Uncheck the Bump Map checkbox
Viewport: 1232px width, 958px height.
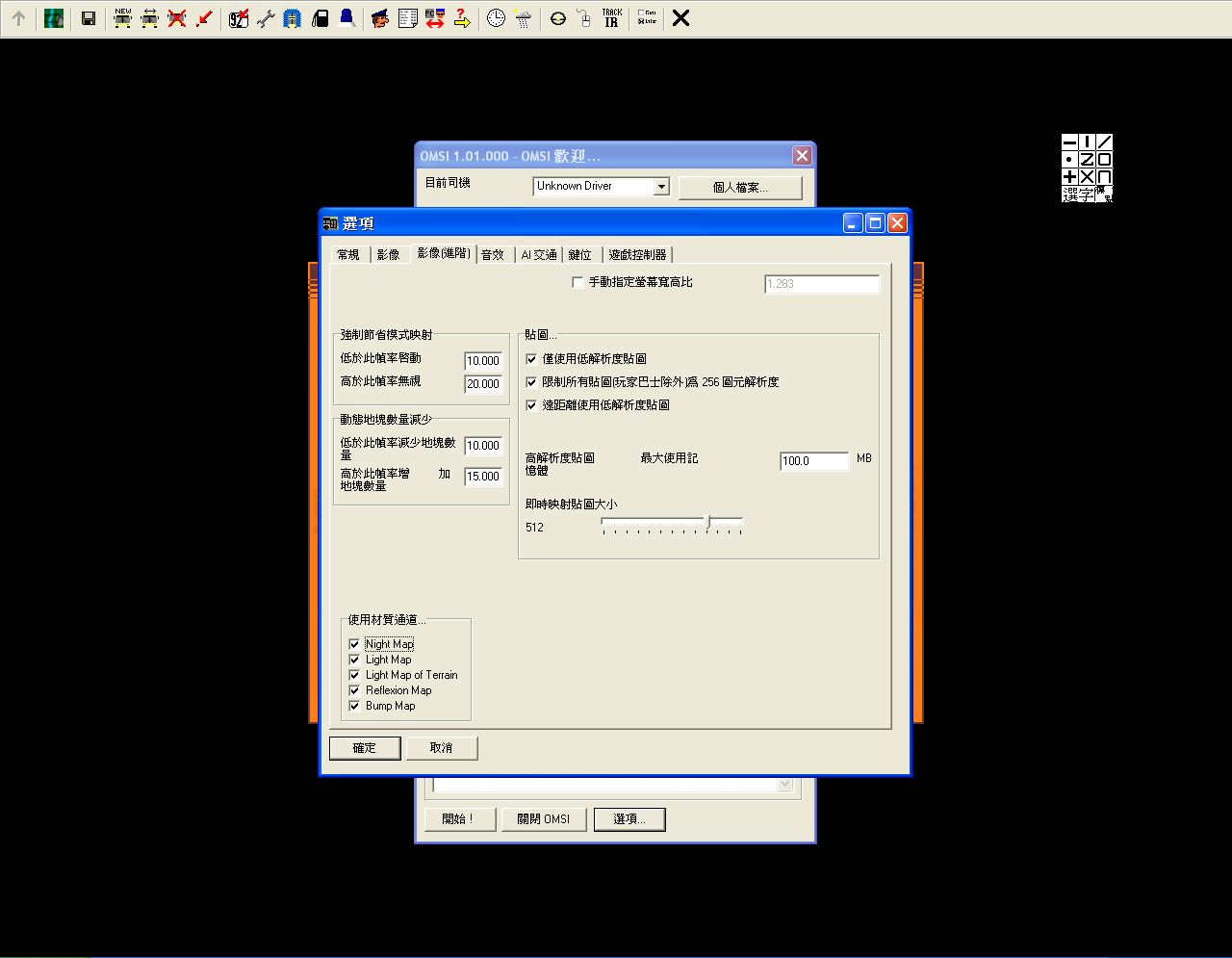click(354, 706)
